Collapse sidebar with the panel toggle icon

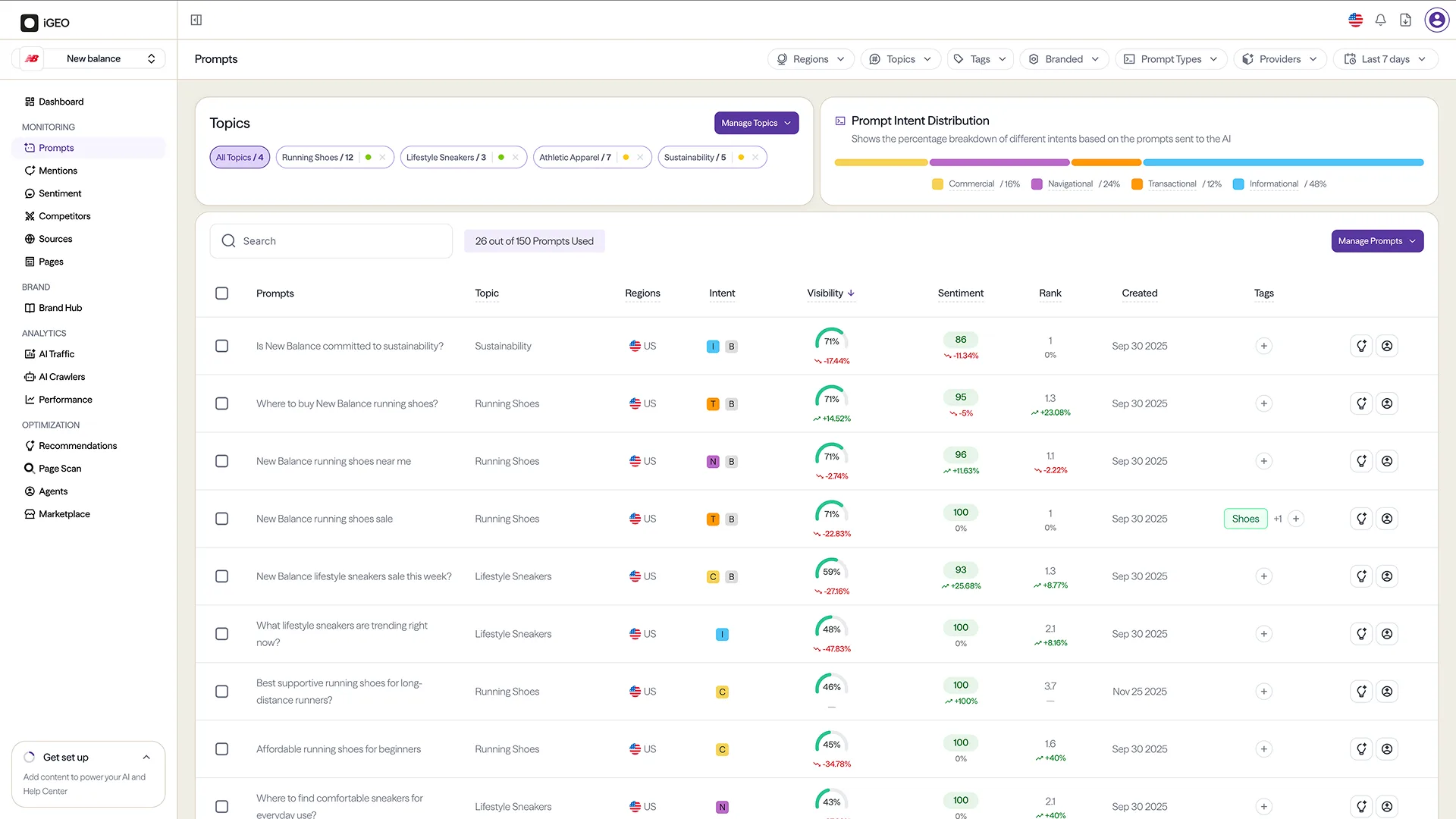196,20
